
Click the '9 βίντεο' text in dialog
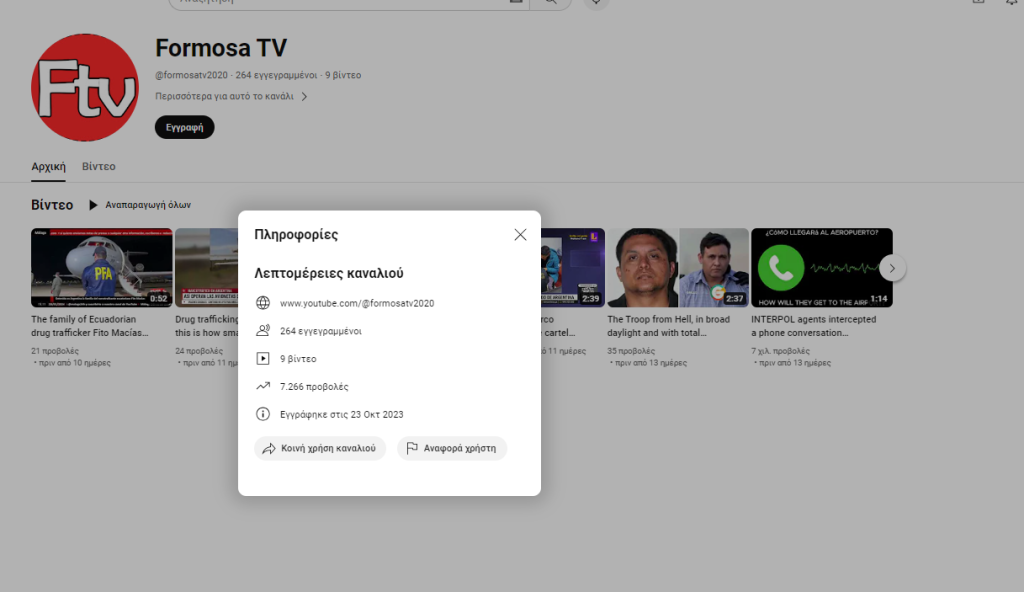(298, 359)
